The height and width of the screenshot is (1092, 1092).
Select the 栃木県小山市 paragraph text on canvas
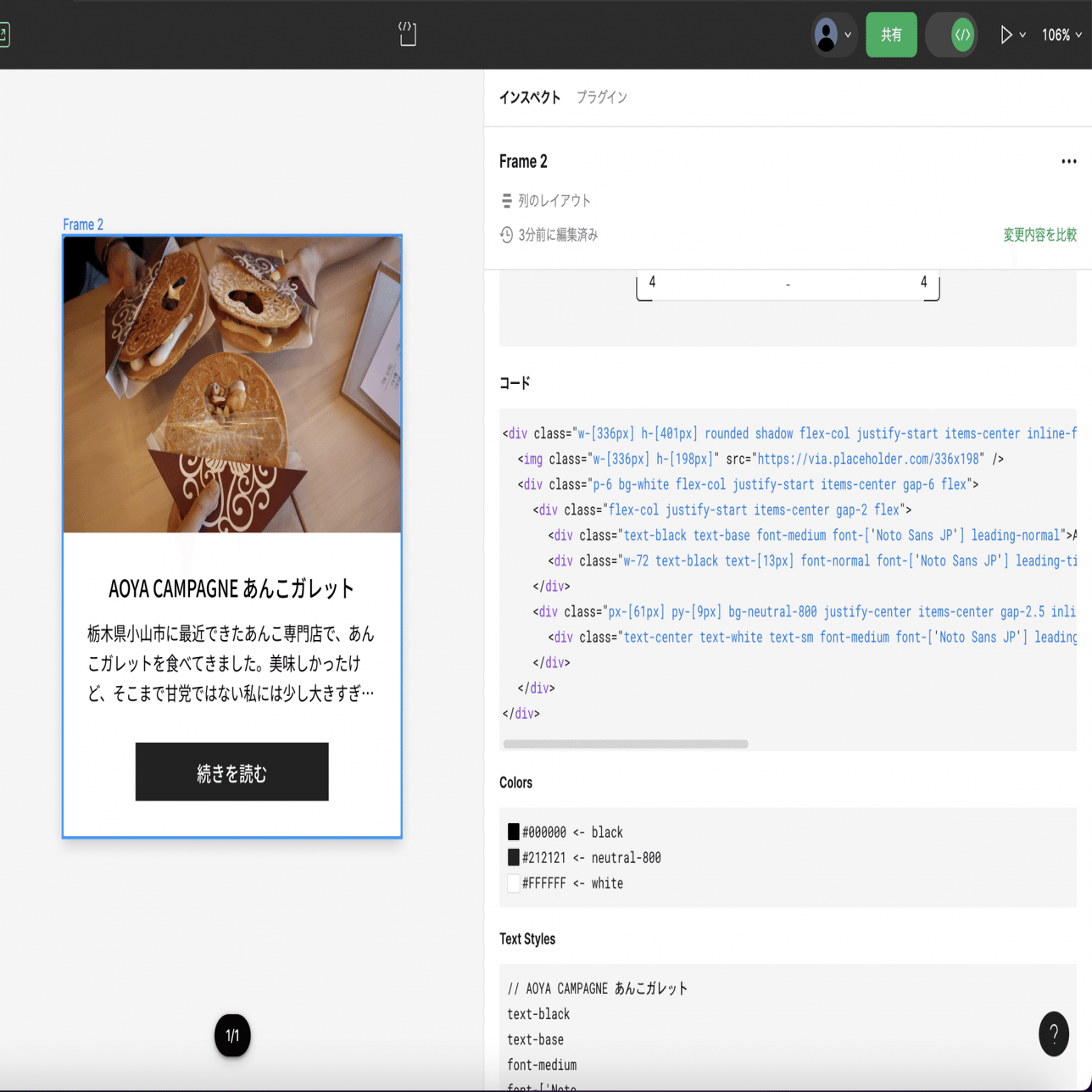231,664
